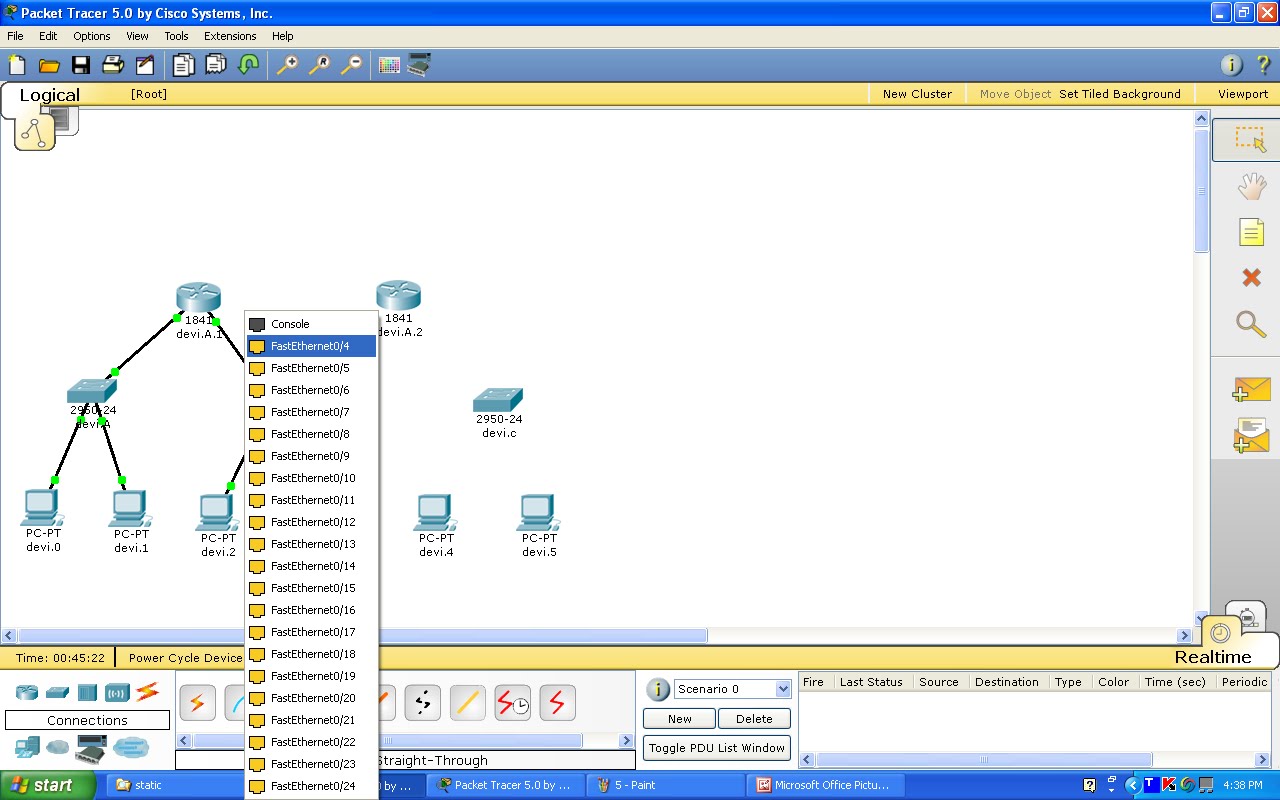1280x800 pixels.
Task: Select Wireless Devices category
Action: click(117, 693)
